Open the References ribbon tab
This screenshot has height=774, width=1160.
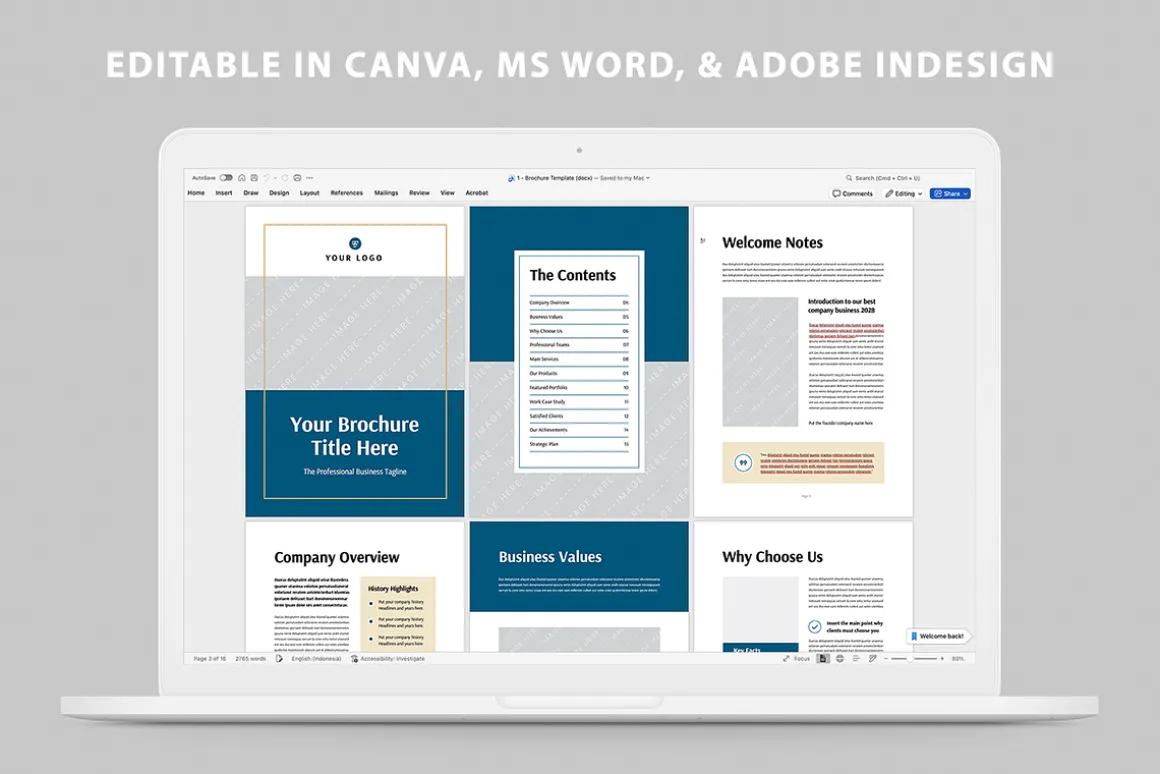[x=347, y=193]
